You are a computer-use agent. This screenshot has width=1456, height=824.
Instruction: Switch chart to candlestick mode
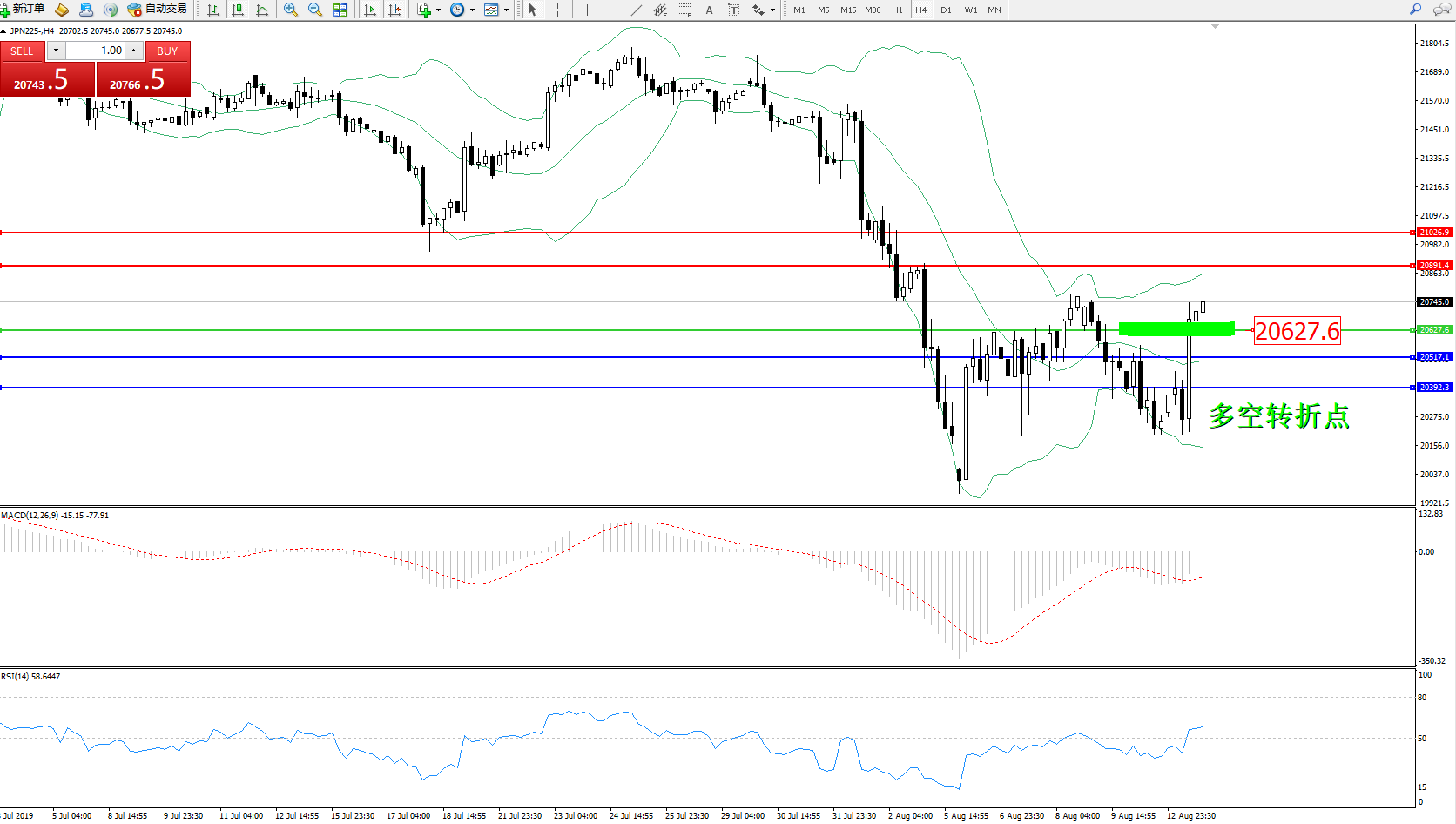[237, 10]
